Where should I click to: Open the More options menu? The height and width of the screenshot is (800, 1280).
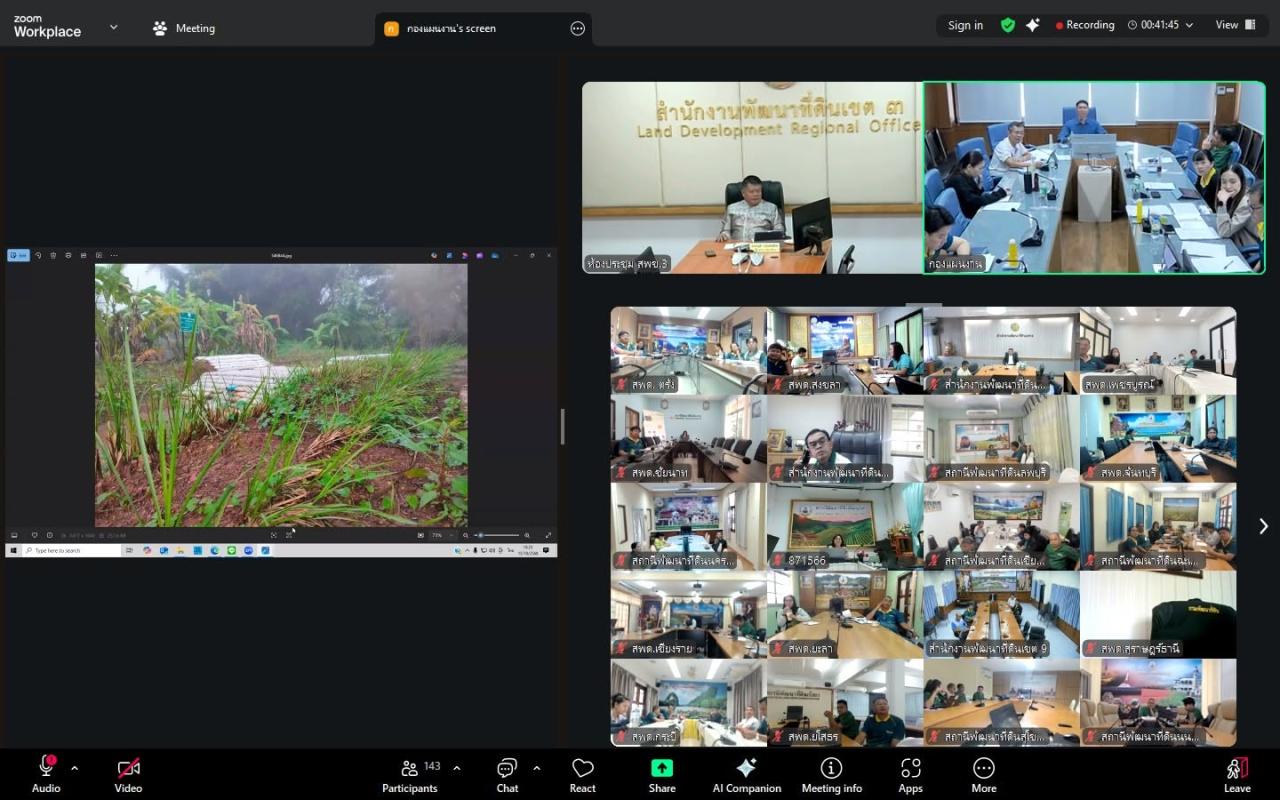tap(984, 774)
